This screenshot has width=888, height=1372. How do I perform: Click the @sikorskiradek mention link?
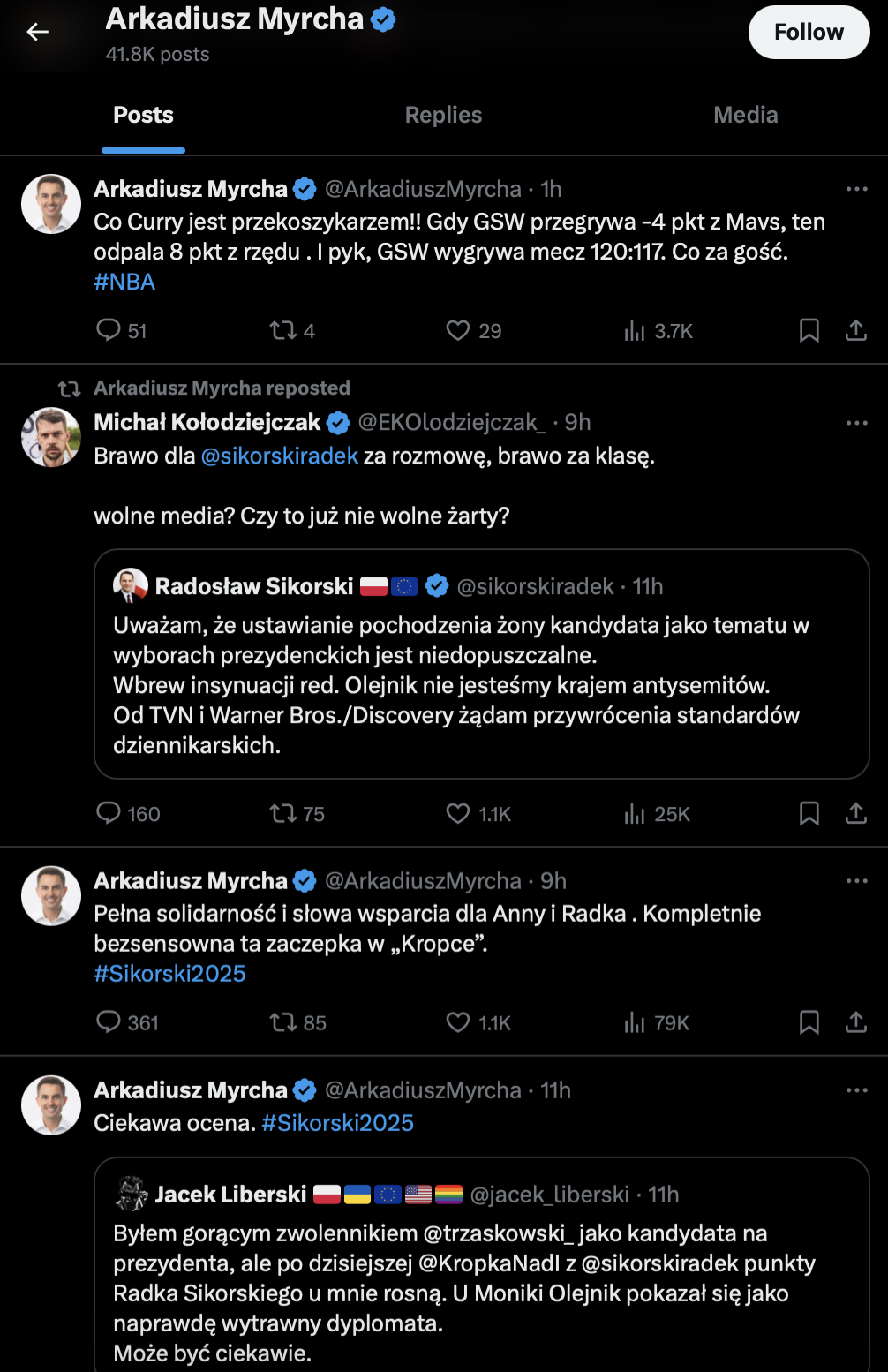point(281,457)
